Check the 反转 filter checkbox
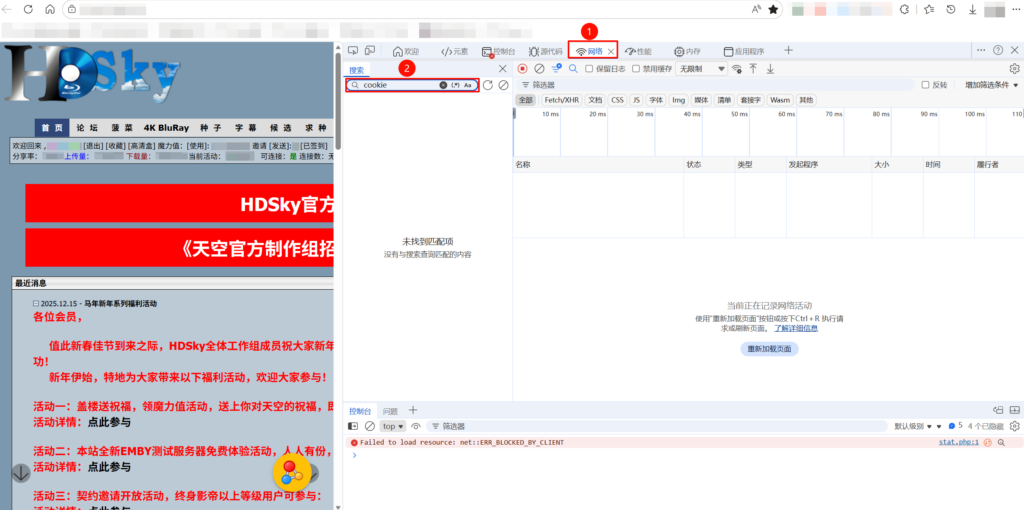This screenshot has width=1024, height=510. pyautogui.click(x=925, y=85)
